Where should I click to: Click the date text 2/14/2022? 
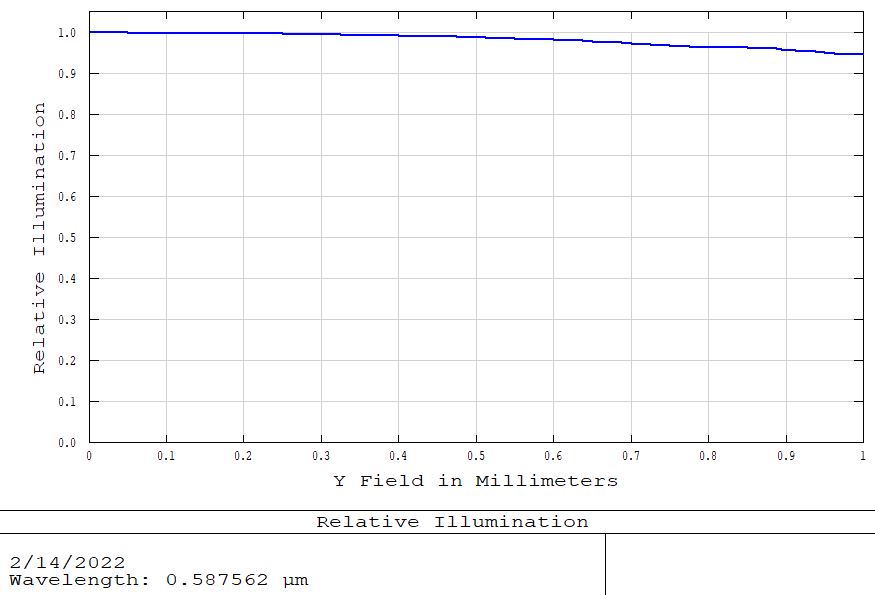[68, 563]
